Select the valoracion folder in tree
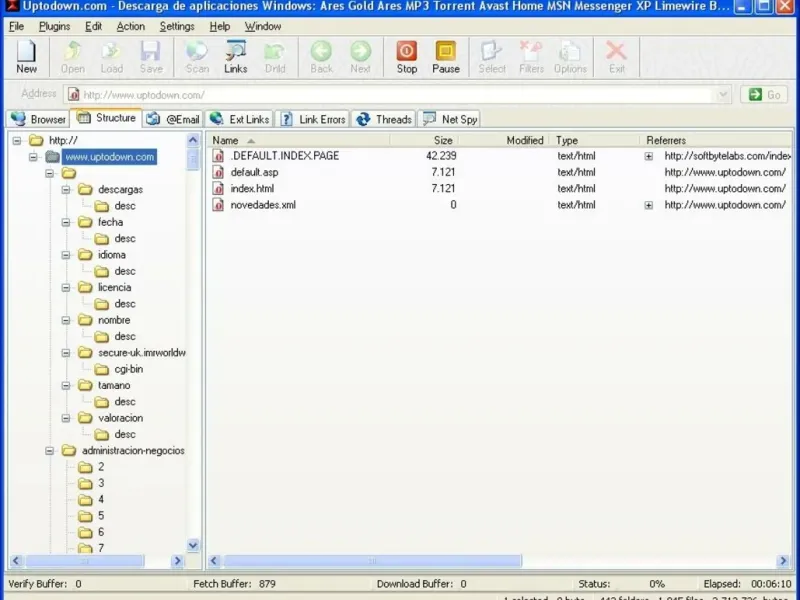 tap(120, 418)
